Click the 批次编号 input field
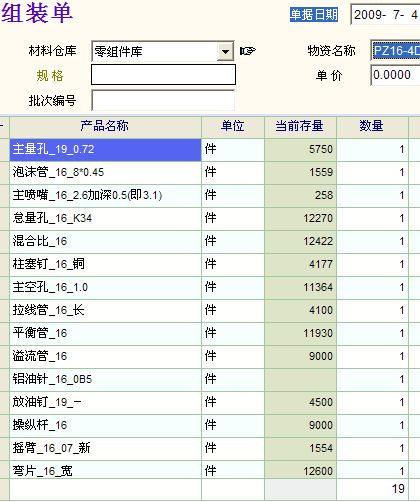 click(x=163, y=100)
